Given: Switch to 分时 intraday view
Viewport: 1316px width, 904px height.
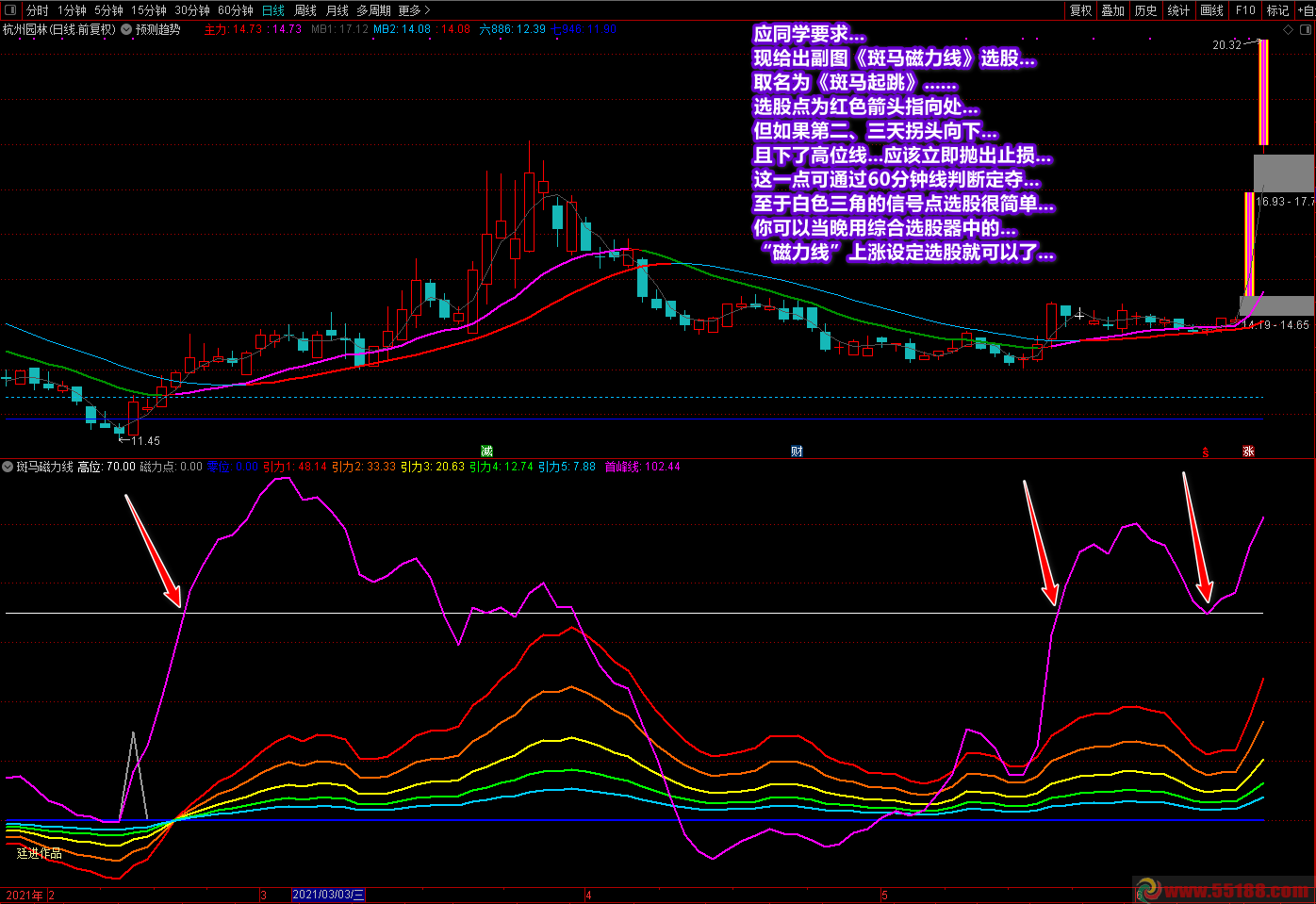Looking at the screenshot, I should click(37, 10).
